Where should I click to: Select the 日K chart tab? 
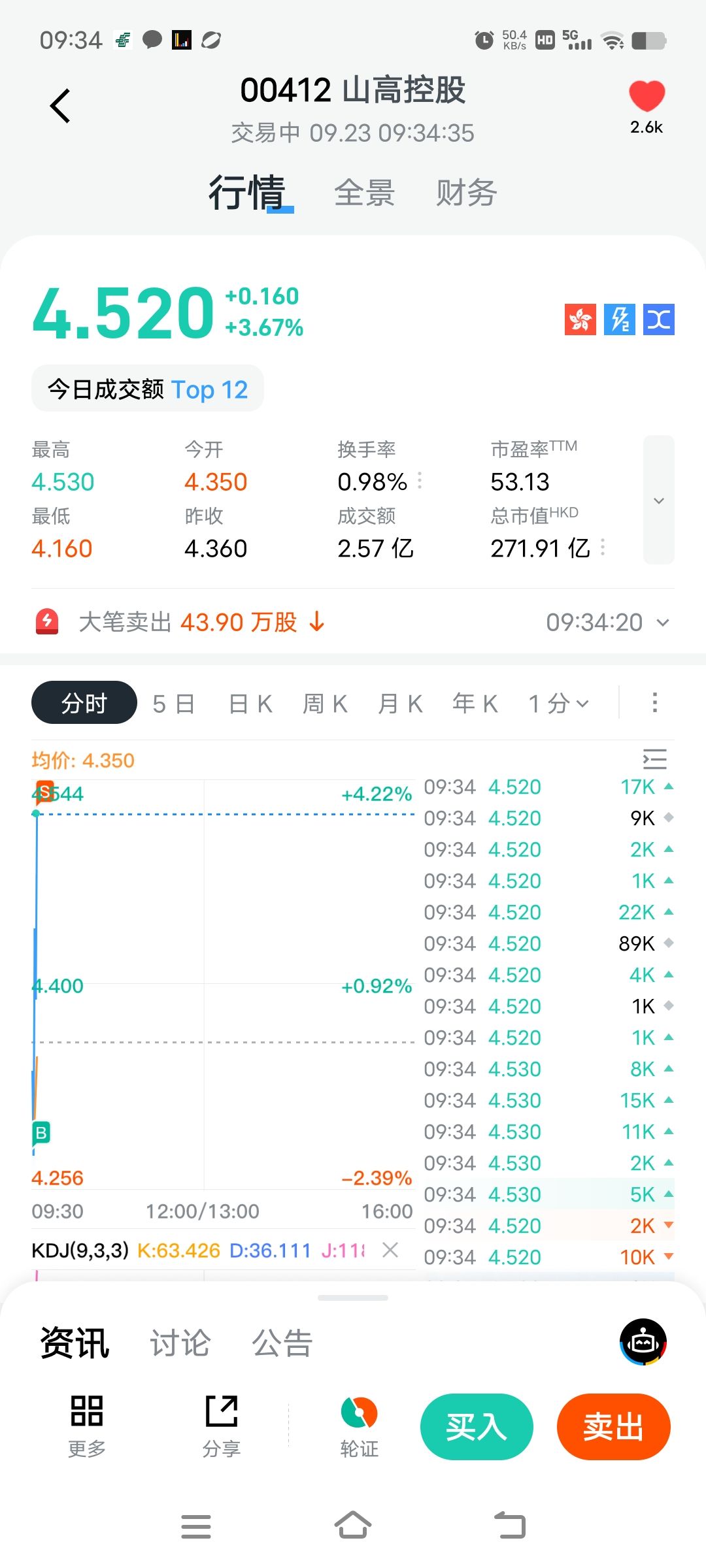tap(250, 704)
